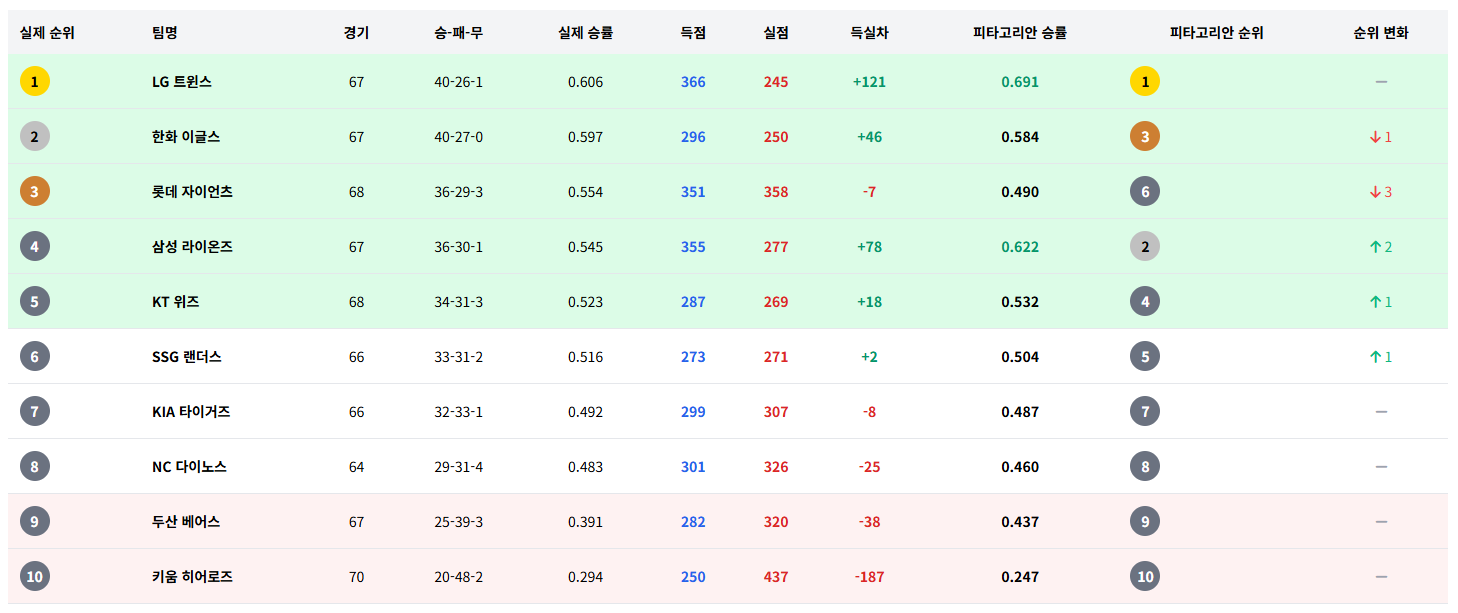Click the green Pythagorean win rate 0.622
The height and width of the screenshot is (613, 1458).
(1020, 247)
